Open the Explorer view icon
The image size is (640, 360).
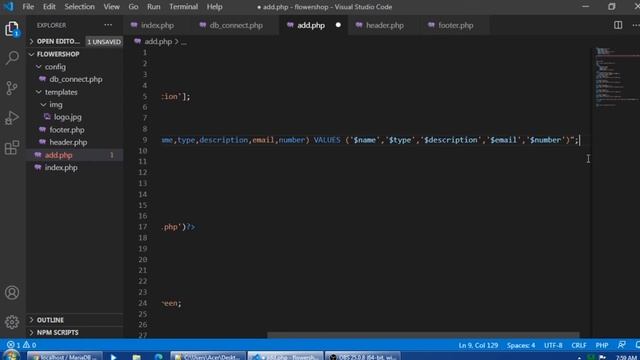[x=12, y=29]
